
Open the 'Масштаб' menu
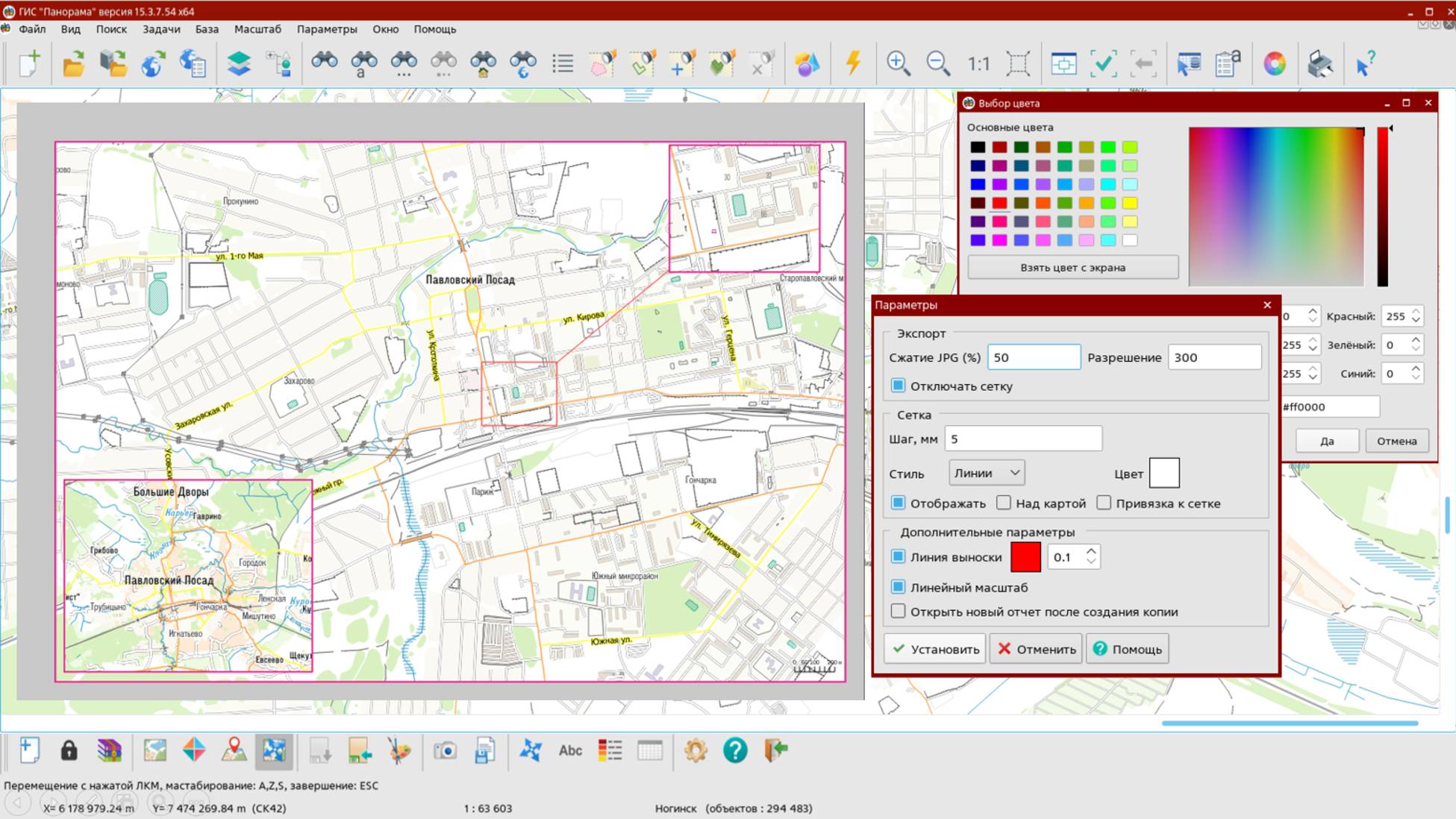click(x=257, y=29)
